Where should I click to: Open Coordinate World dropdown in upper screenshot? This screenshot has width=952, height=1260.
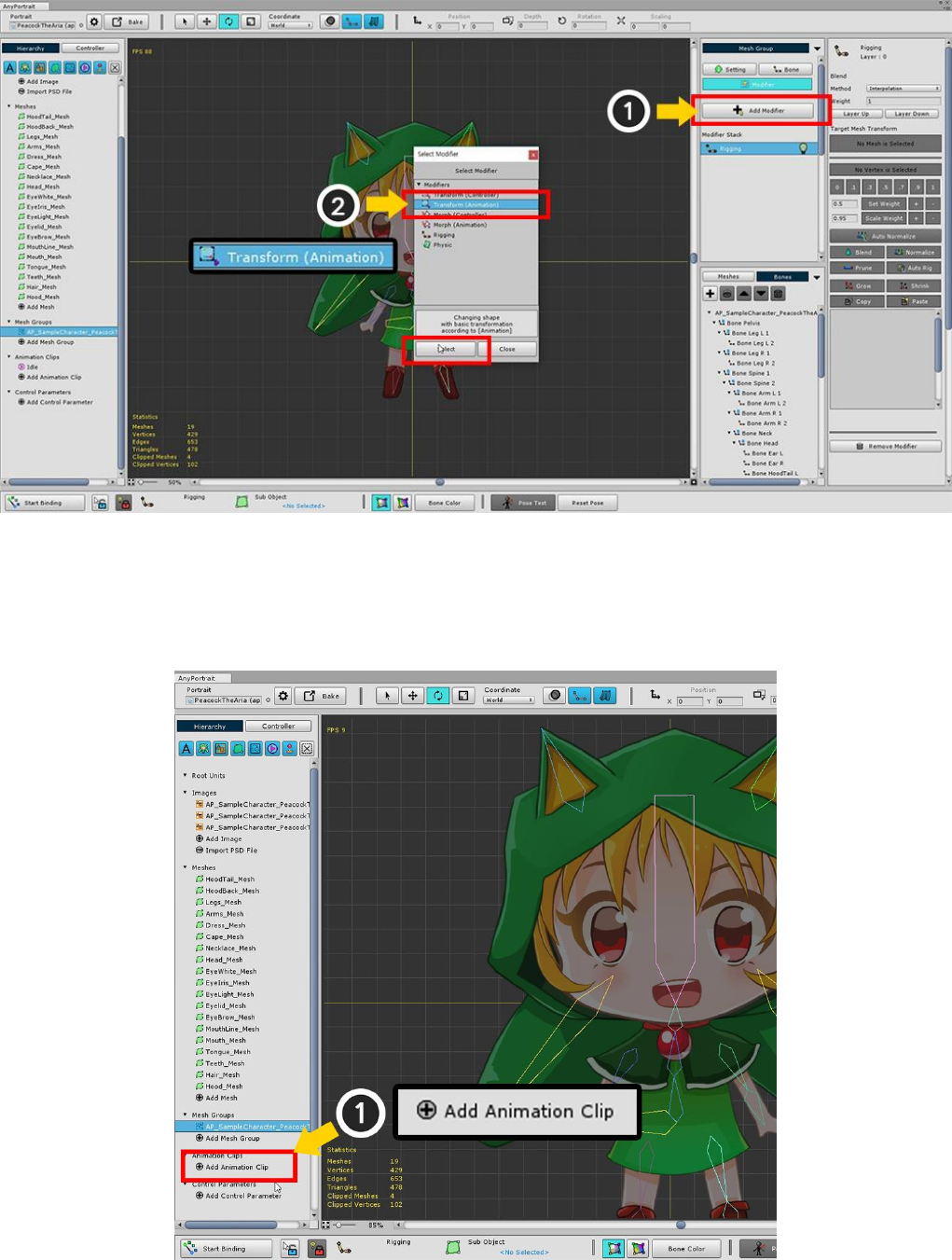[x=290, y=25]
